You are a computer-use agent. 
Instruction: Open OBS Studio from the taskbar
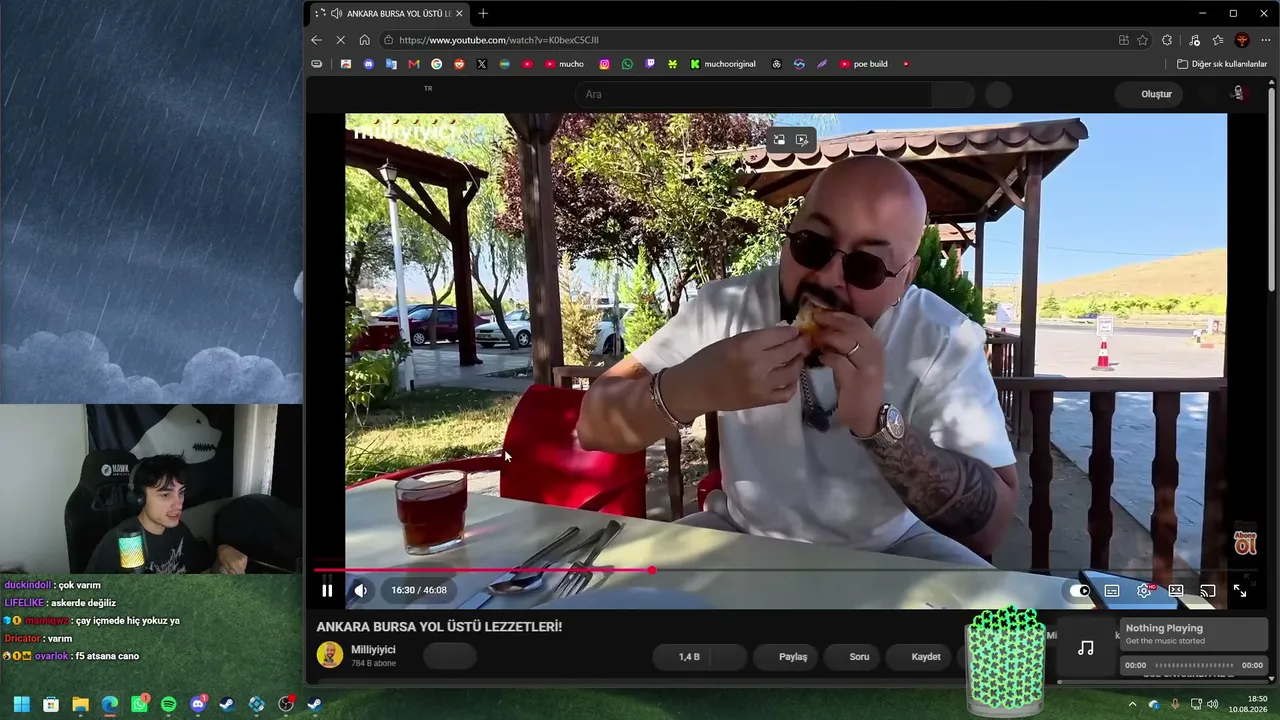[286, 704]
